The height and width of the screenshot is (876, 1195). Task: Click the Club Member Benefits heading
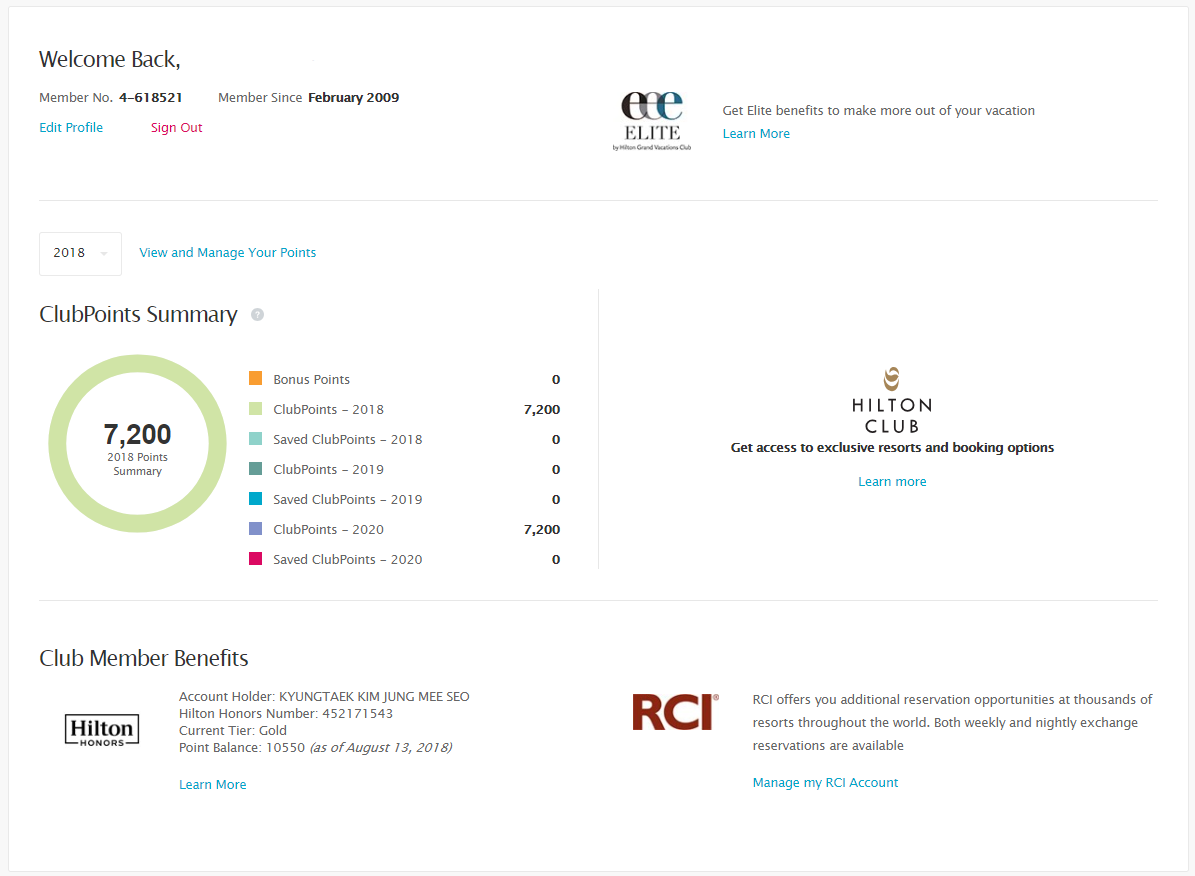tap(143, 658)
